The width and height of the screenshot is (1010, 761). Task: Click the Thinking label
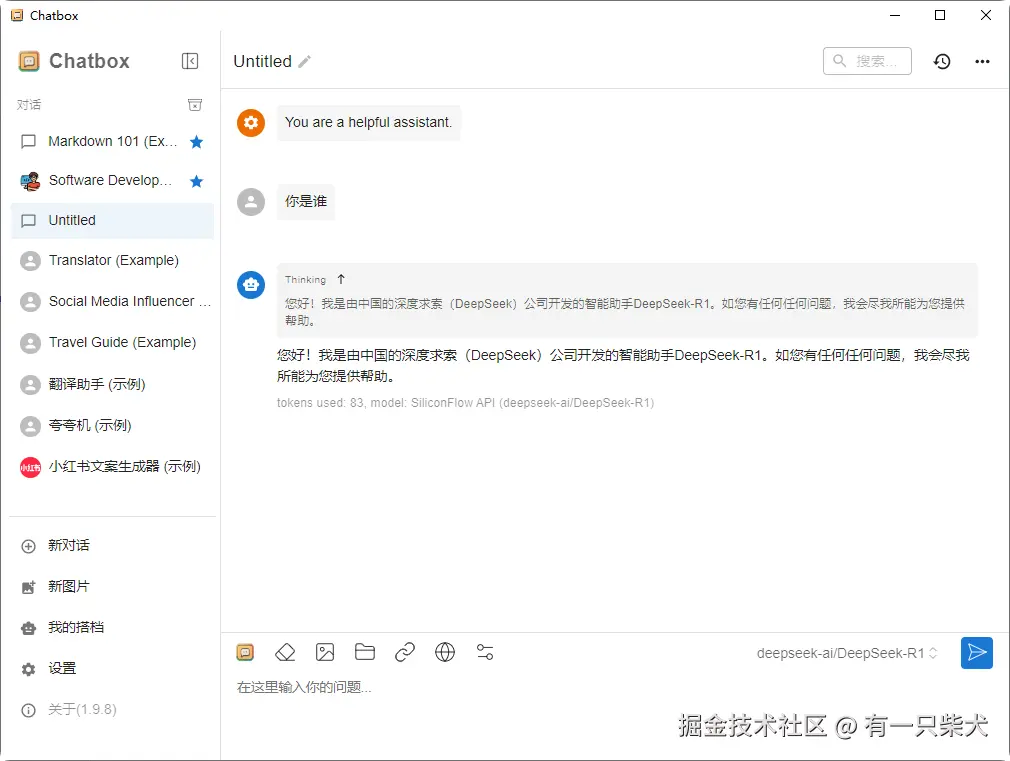pos(305,280)
